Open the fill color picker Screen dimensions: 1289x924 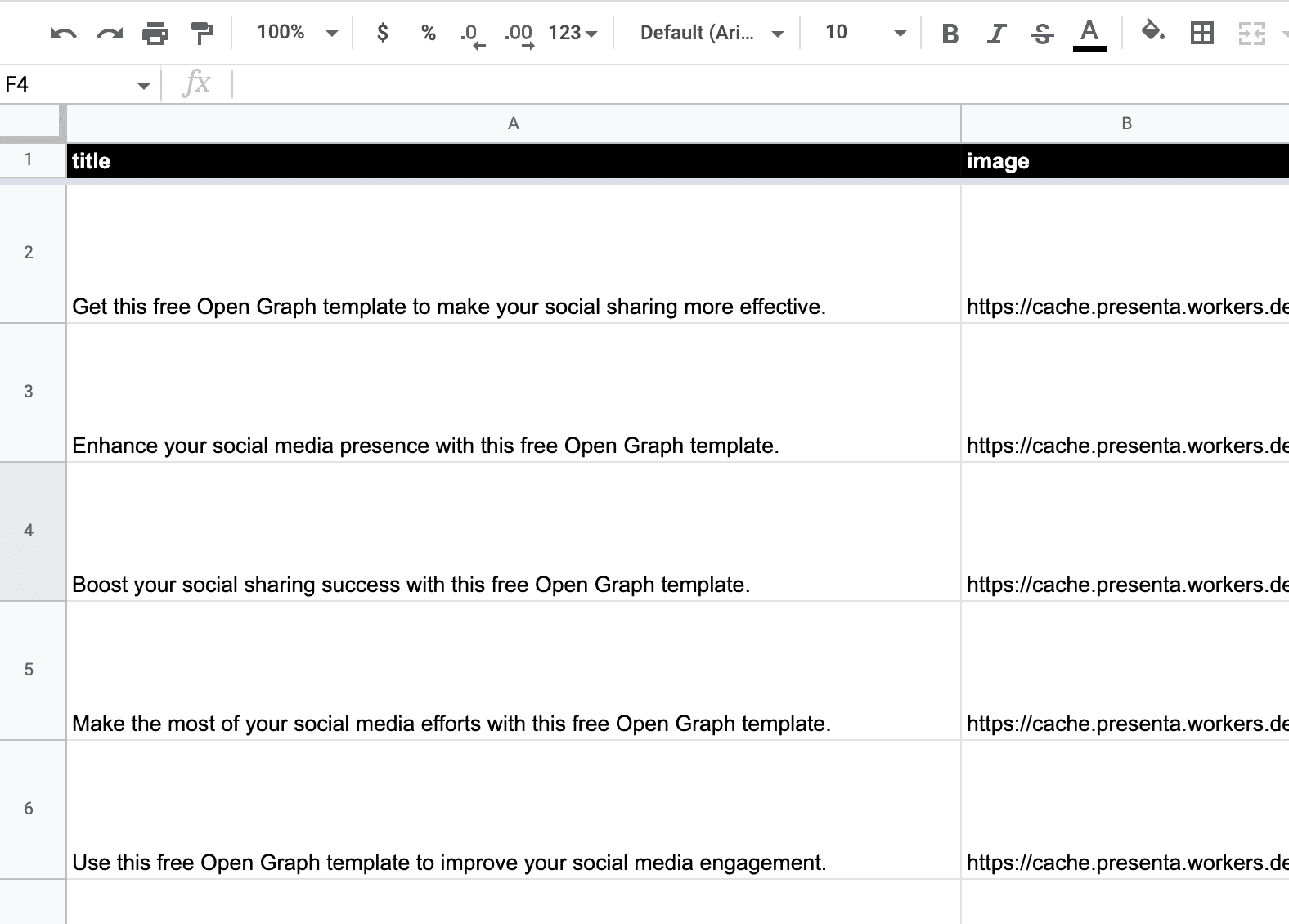coord(1153,33)
